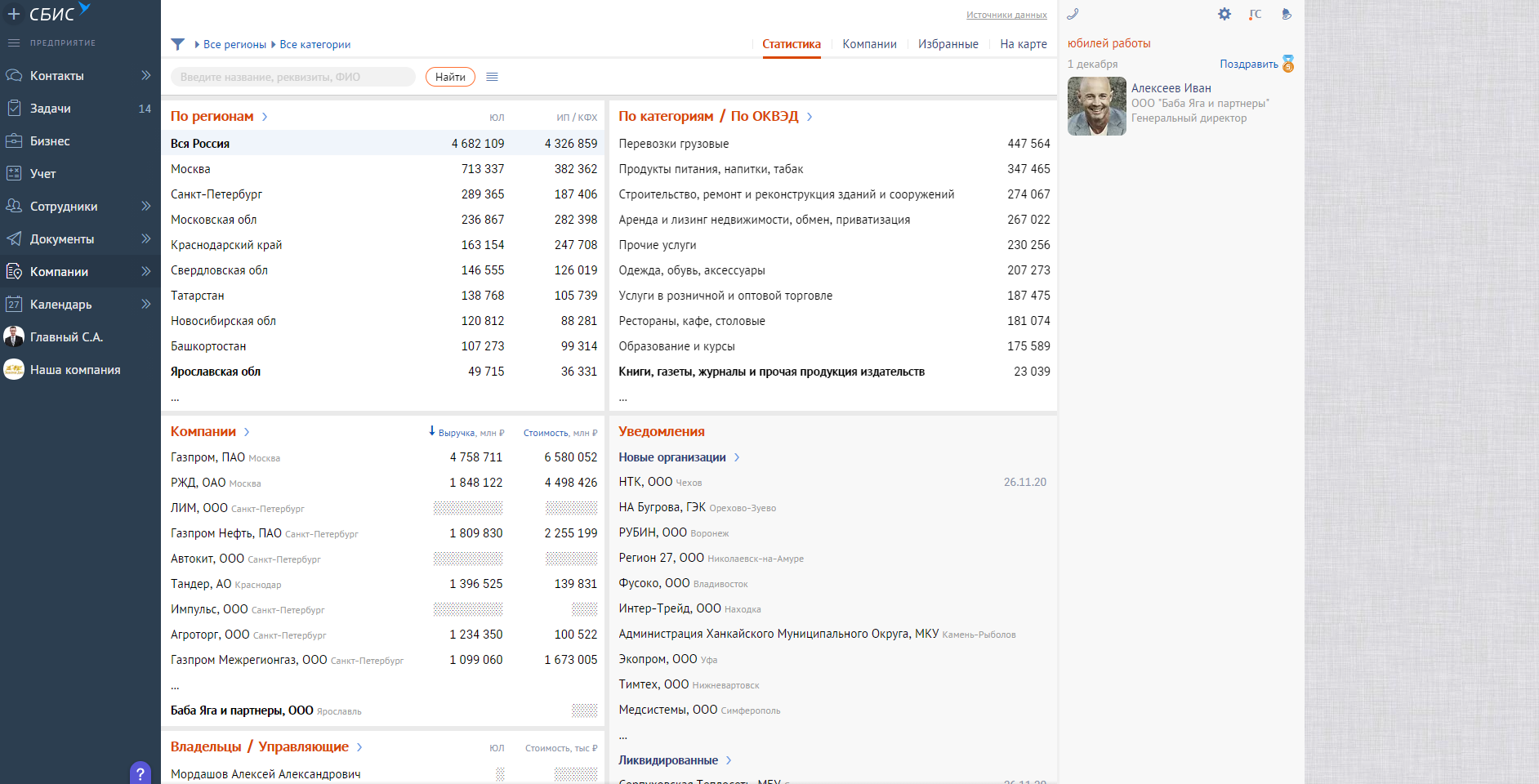Click the phone handset icon
This screenshot has width=1539, height=784.
[1073, 14]
